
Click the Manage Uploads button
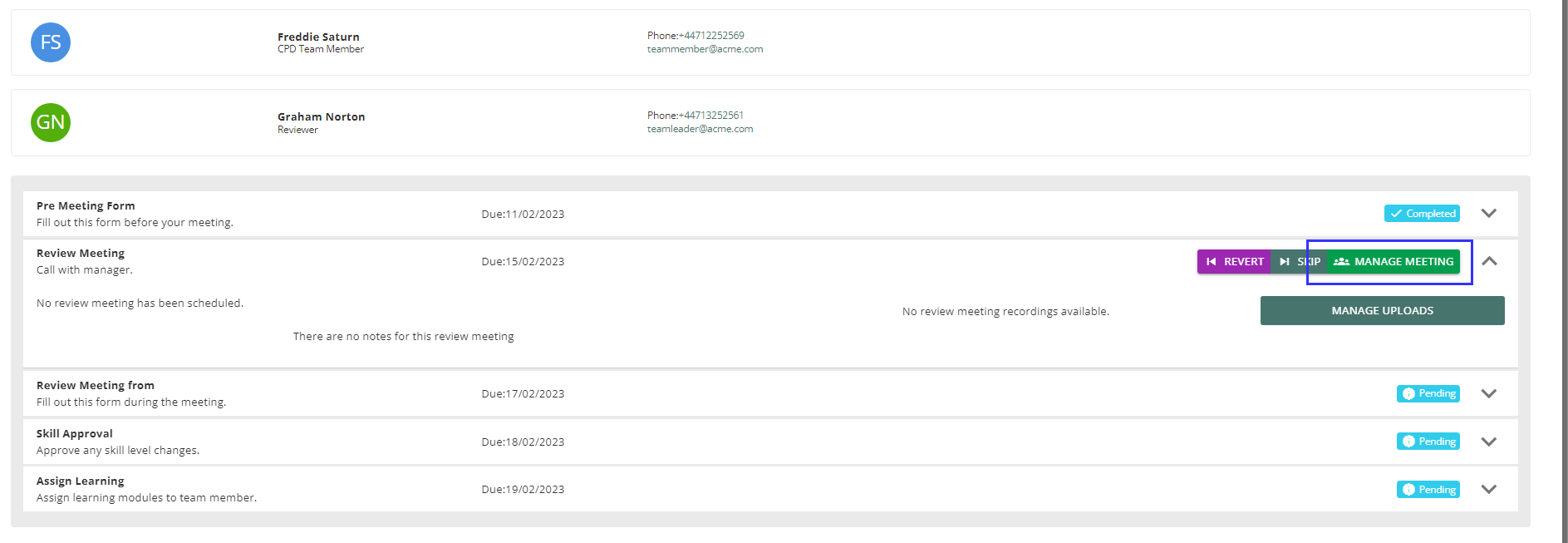click(1382, 311)
